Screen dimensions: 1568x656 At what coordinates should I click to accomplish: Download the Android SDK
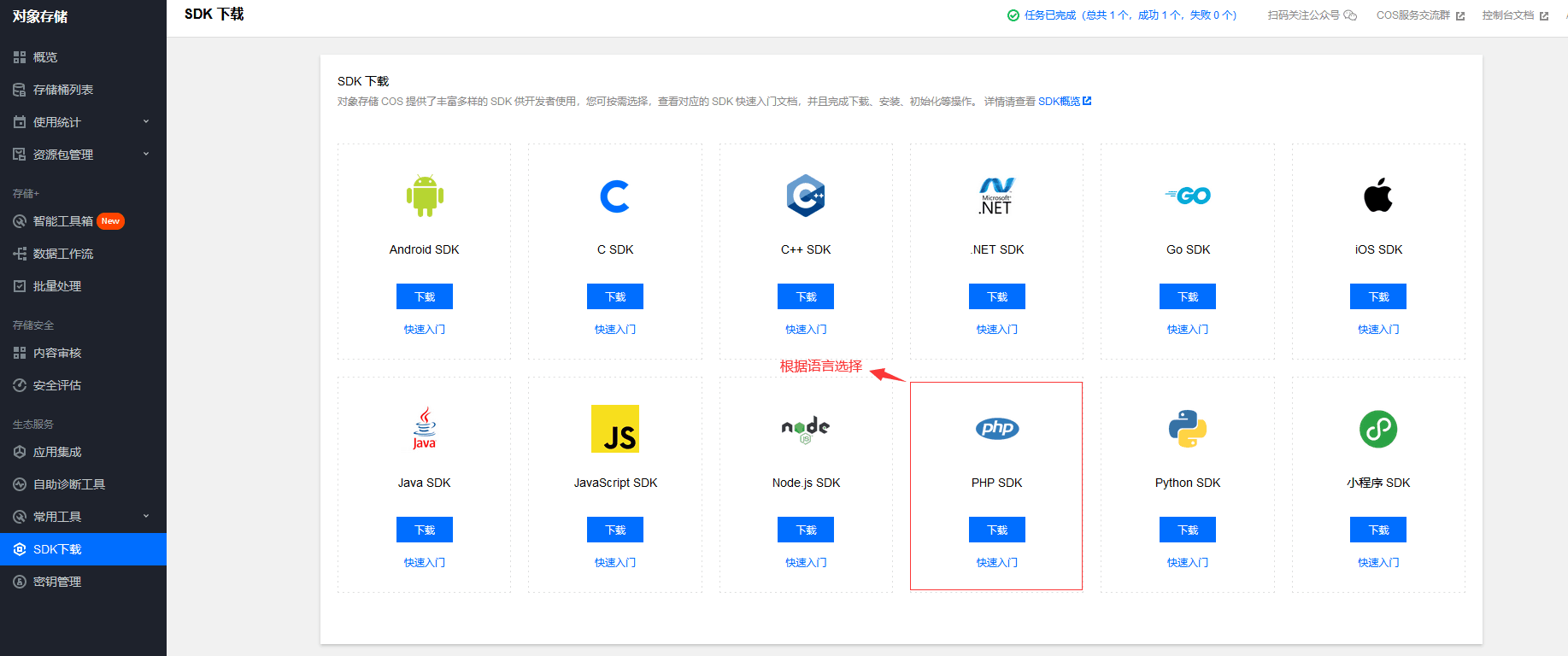[x=425, y=296]
